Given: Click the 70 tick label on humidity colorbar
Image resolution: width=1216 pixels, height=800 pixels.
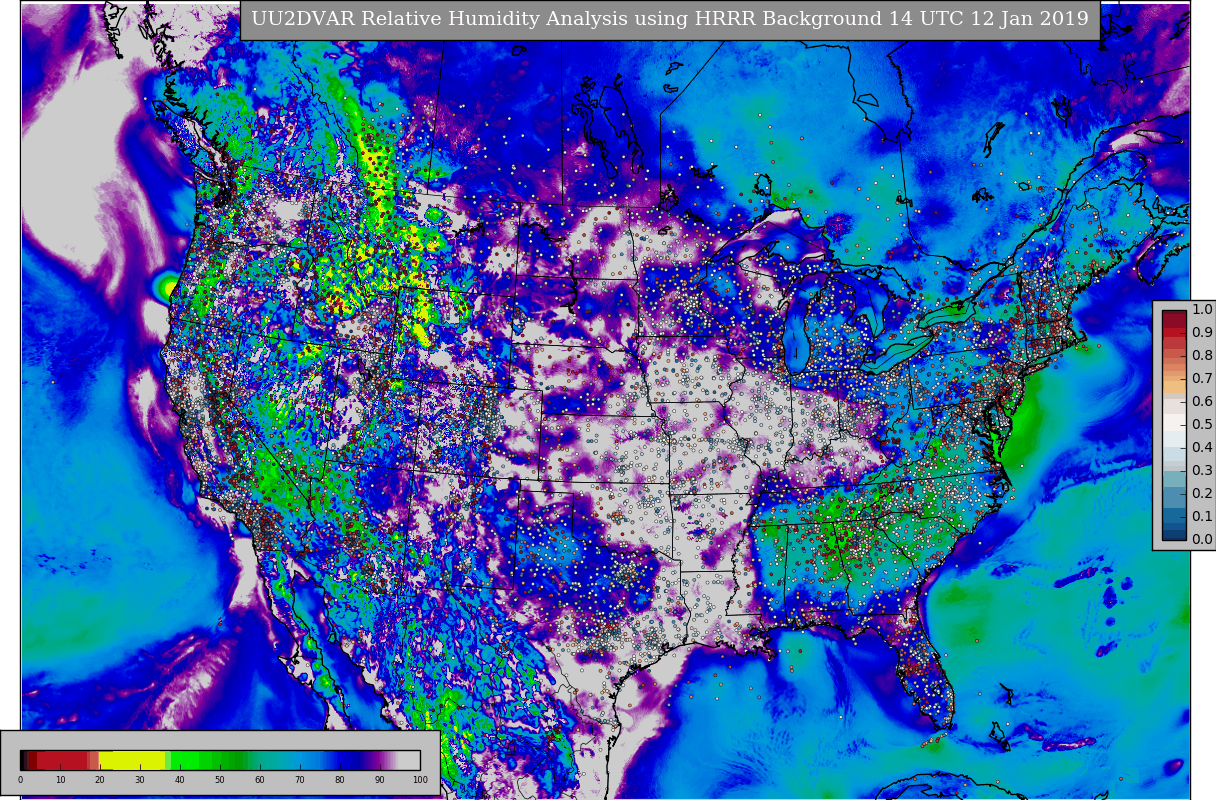Looking at the screenshot, I should tap(300, 780).
